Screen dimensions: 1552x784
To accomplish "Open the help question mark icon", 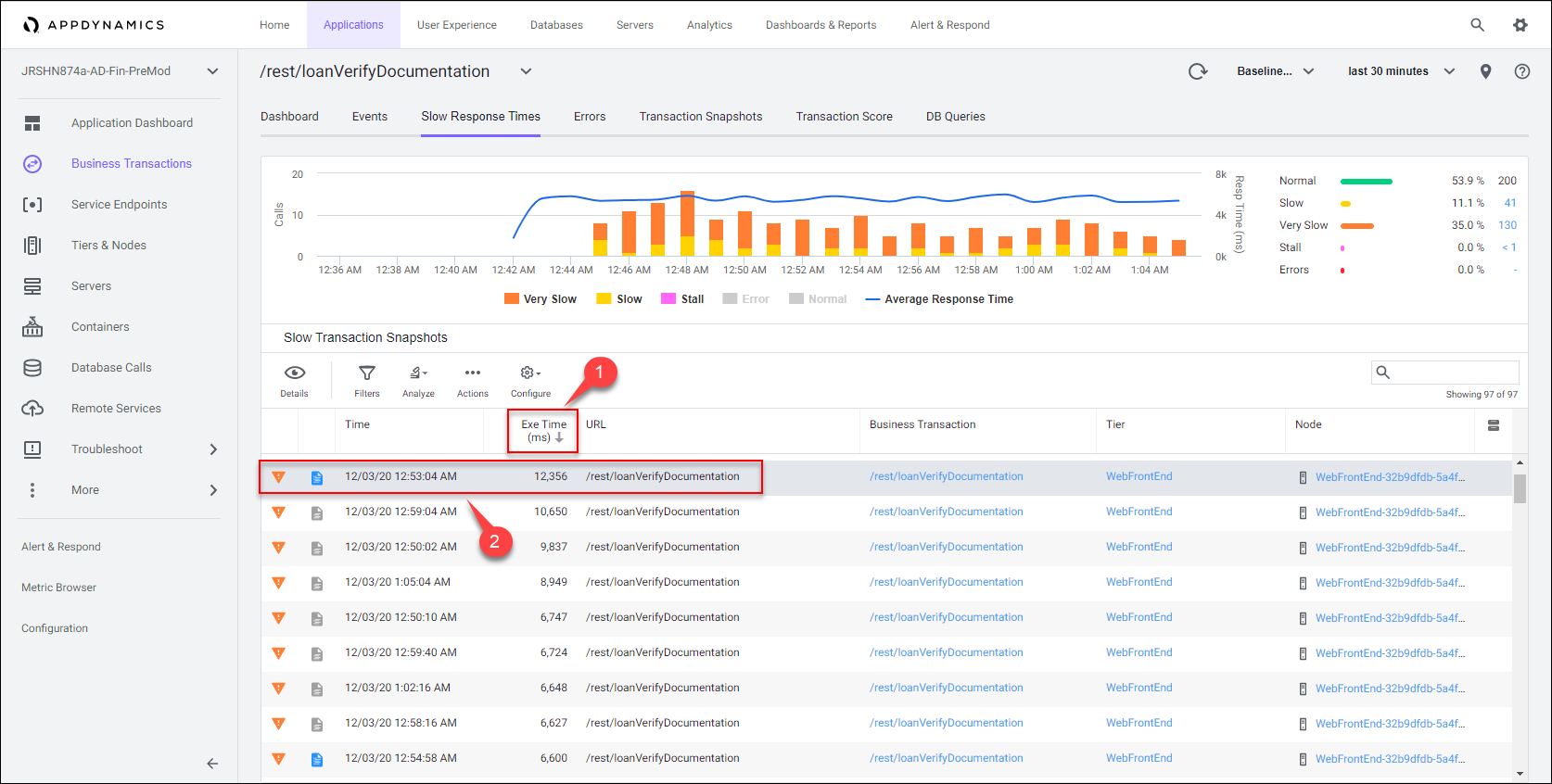I will point(1521,71).
